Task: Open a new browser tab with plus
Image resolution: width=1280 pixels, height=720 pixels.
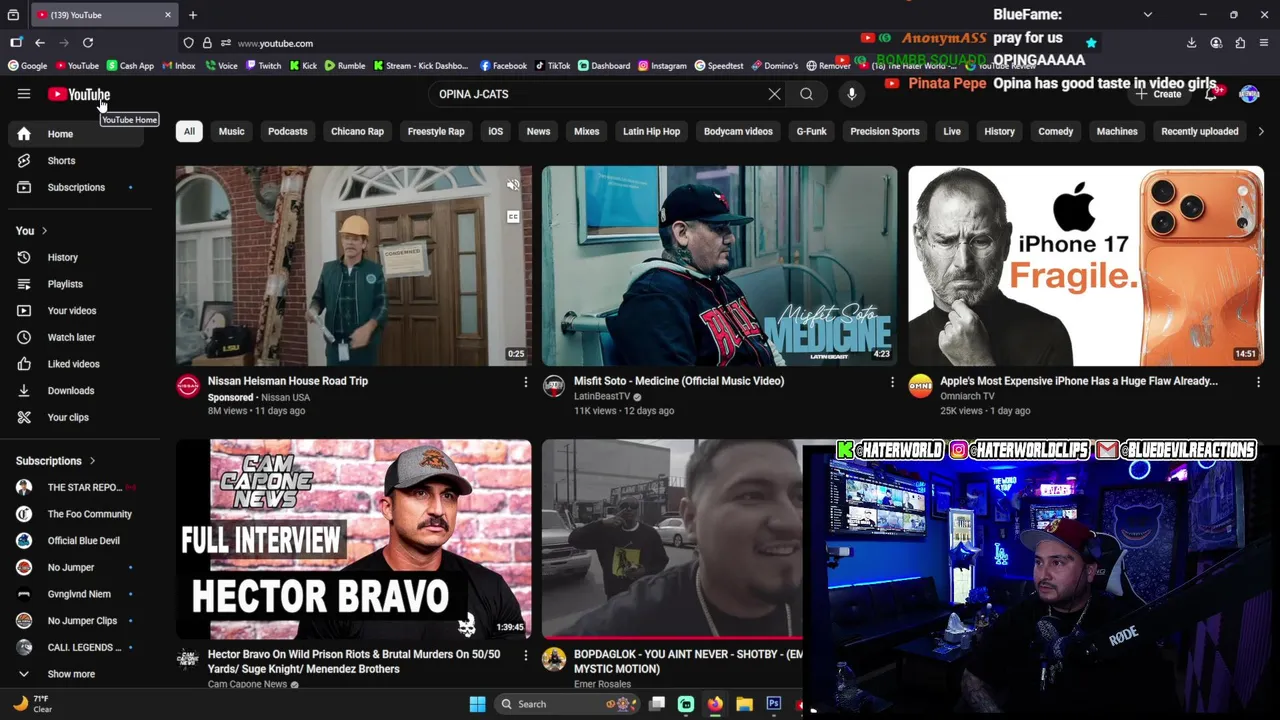Action: (193, 15)
